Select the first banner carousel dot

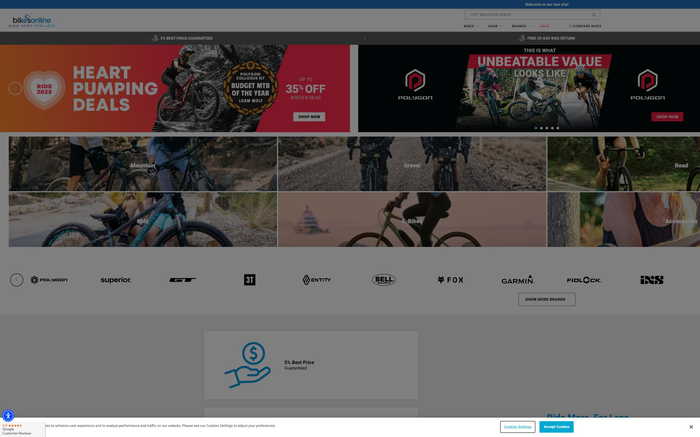coord(536,128)
